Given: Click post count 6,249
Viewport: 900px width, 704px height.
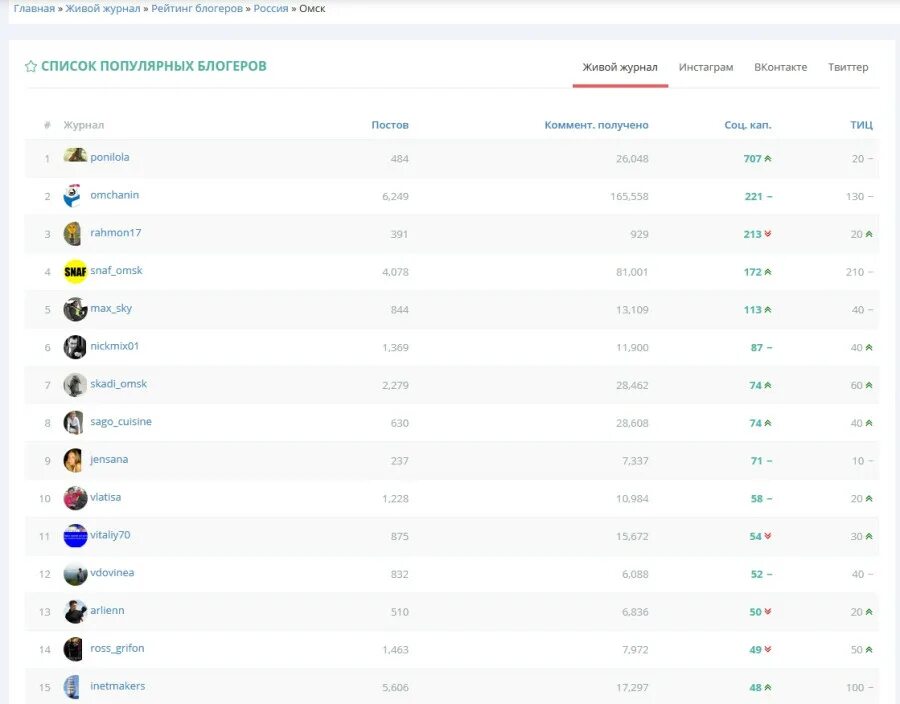Looking at the screenshot, I should (x=395, y=196).
